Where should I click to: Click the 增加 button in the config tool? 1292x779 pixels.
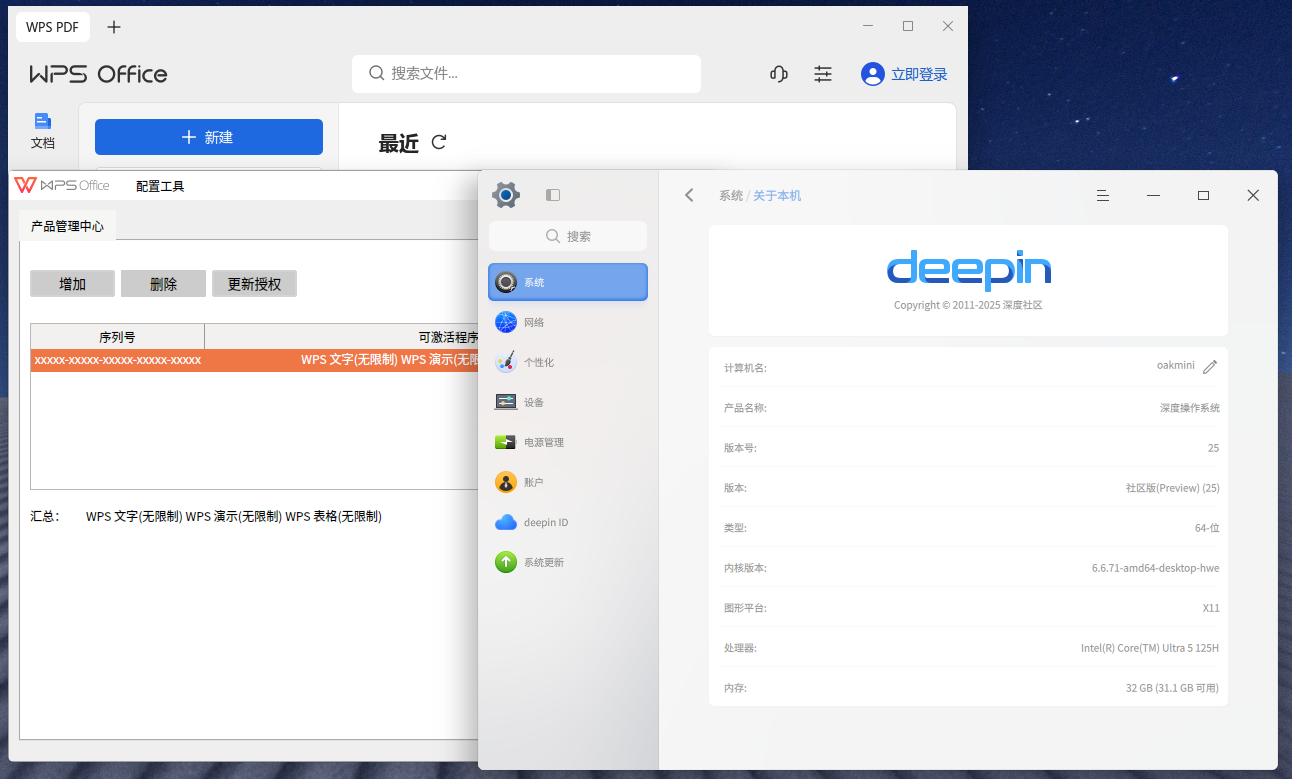[72, 284]
